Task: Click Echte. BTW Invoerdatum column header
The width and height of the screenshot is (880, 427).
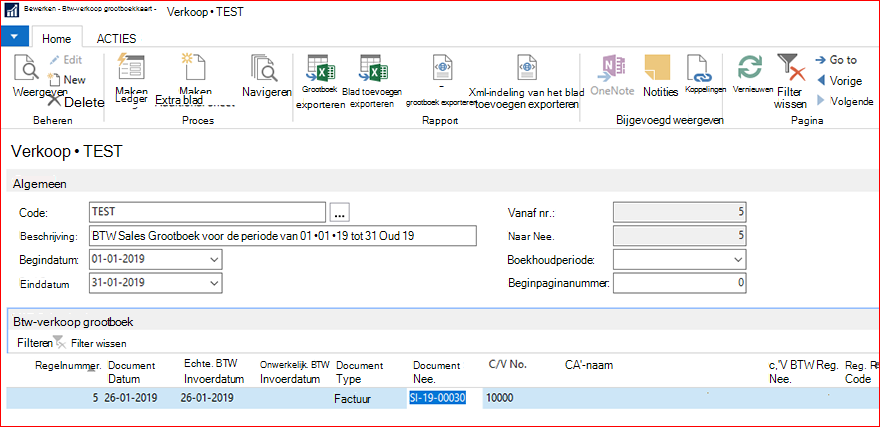Action: [x=214, y=371]
